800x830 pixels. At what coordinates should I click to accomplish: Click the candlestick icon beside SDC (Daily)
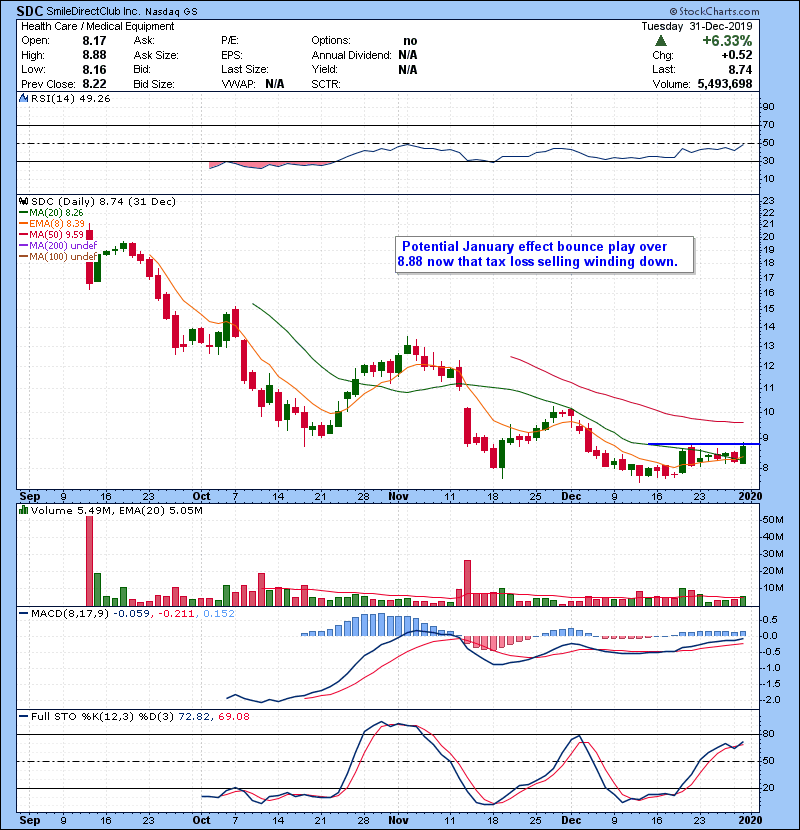coord(23,201)
